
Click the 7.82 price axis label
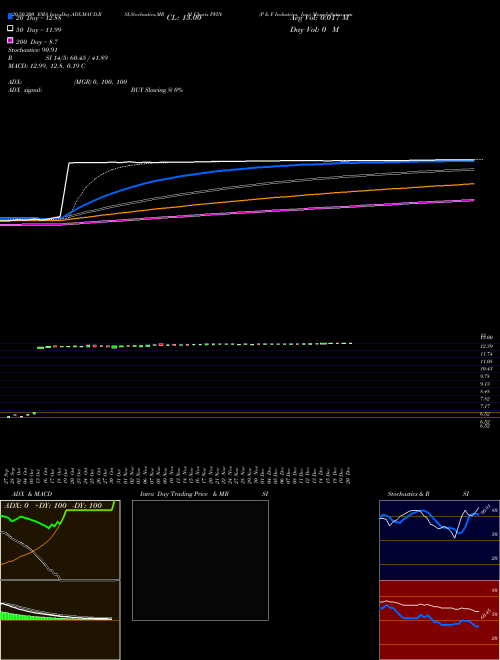click(x=487, y=399)
